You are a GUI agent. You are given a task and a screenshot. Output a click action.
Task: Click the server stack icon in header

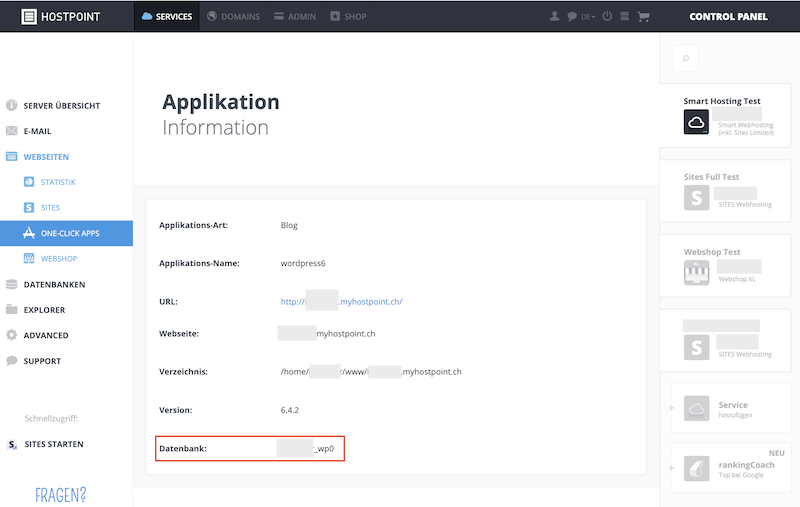(x=624, y=16)
